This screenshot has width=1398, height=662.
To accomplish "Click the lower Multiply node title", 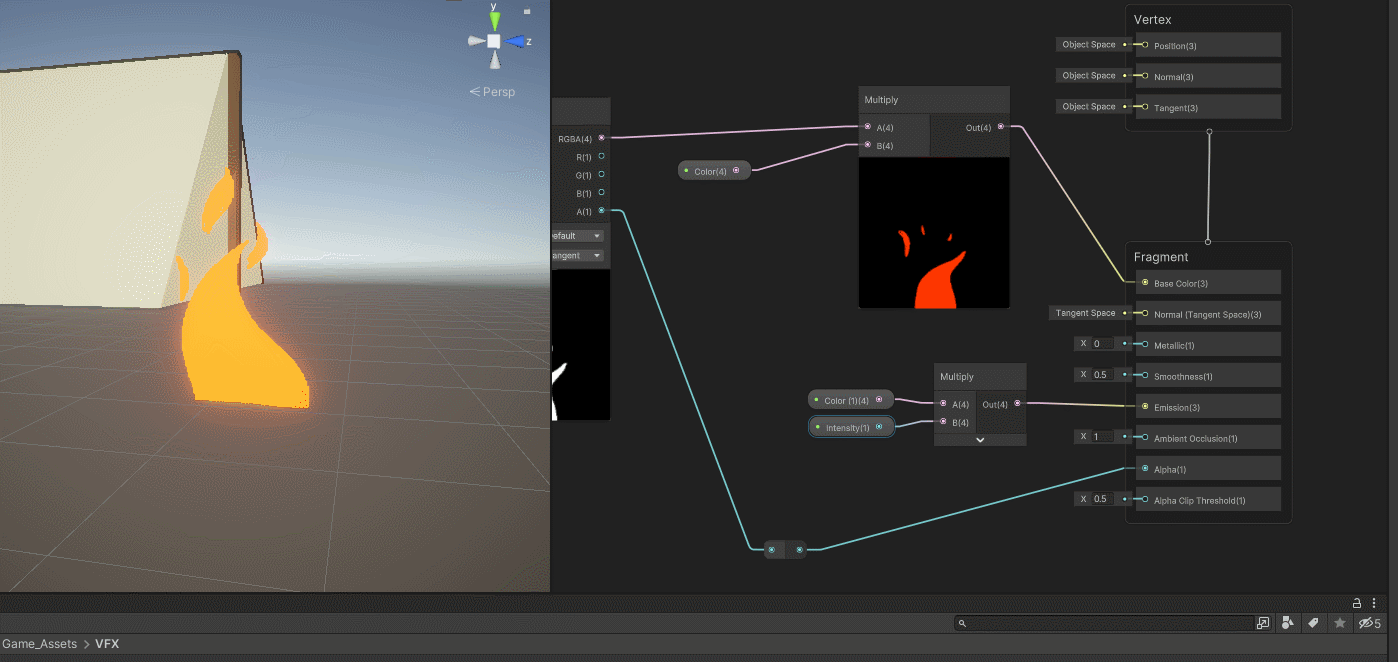I will pos(956,377).
